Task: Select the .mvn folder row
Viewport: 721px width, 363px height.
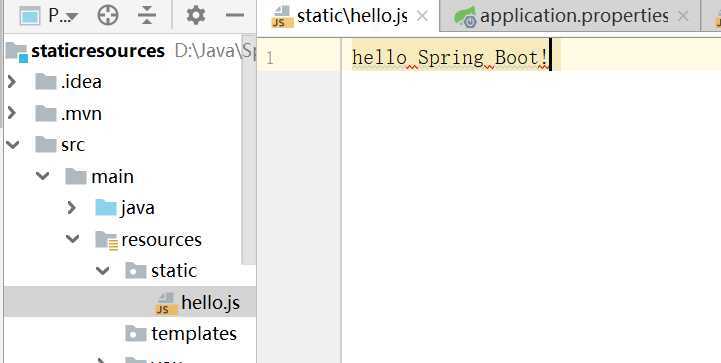Action: (130, 113)
